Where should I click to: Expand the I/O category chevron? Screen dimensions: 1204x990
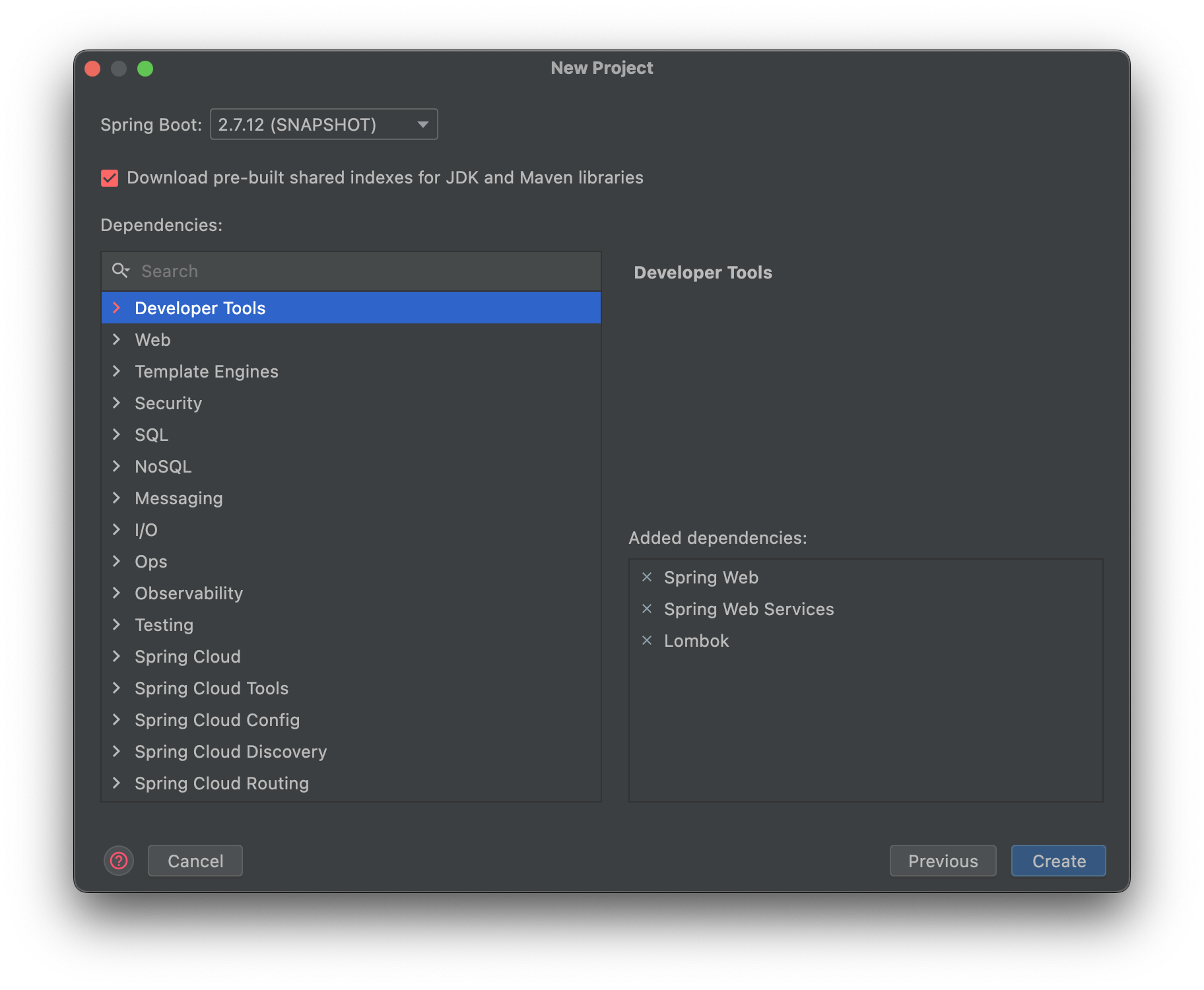coord(117,529)
